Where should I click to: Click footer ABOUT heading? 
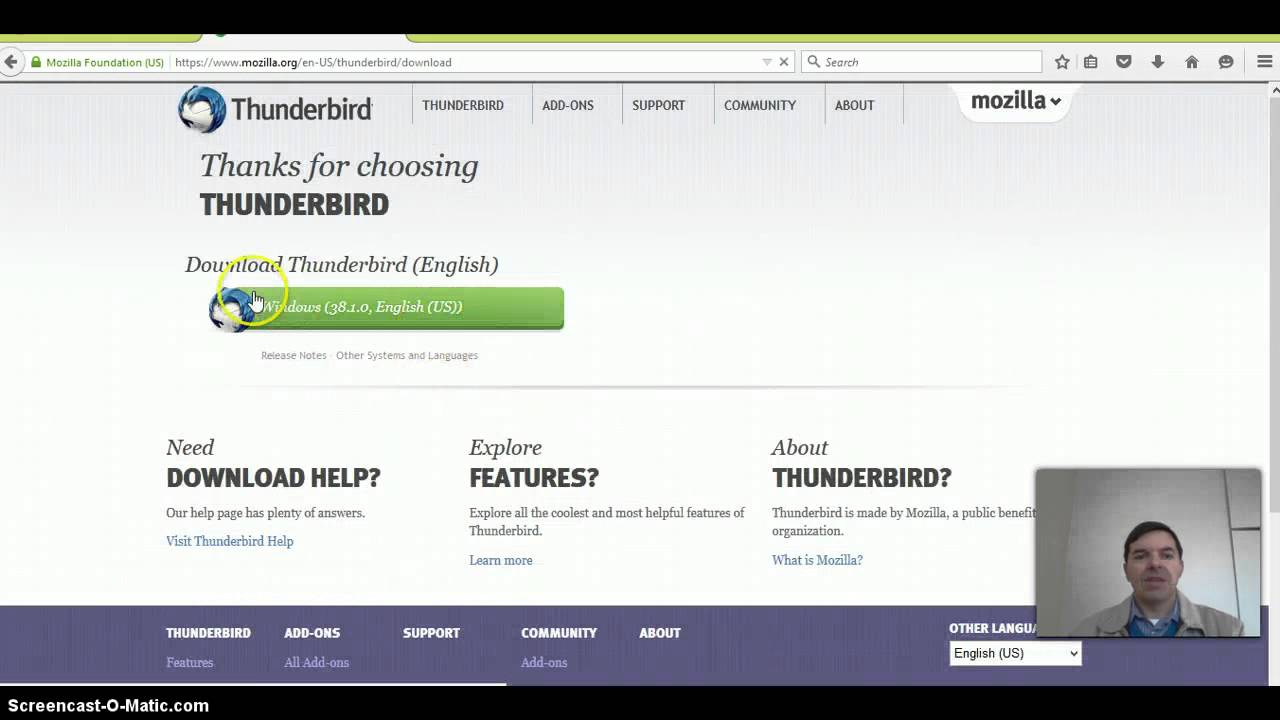660,633
